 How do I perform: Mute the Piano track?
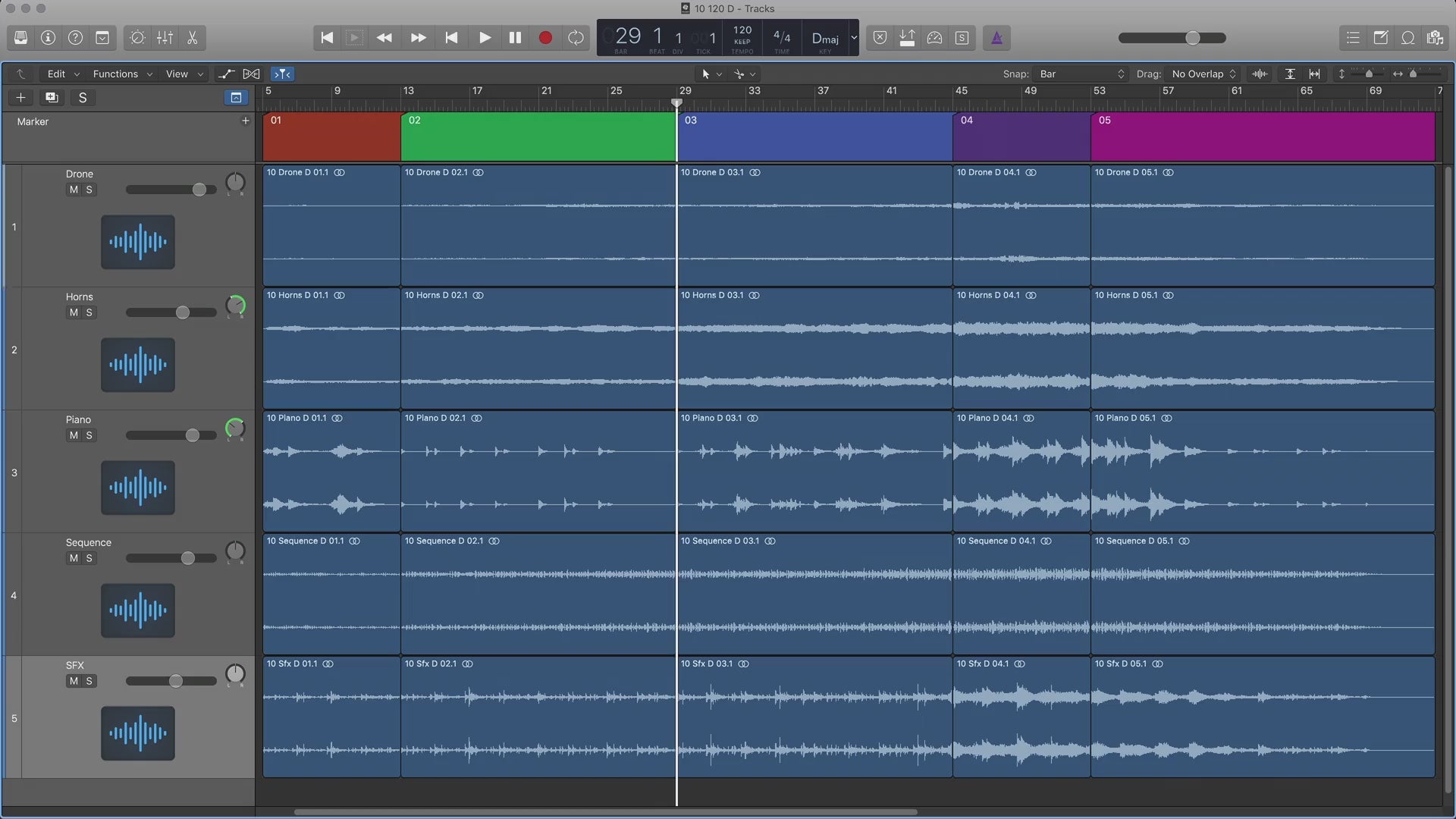[x=74, y=435]
